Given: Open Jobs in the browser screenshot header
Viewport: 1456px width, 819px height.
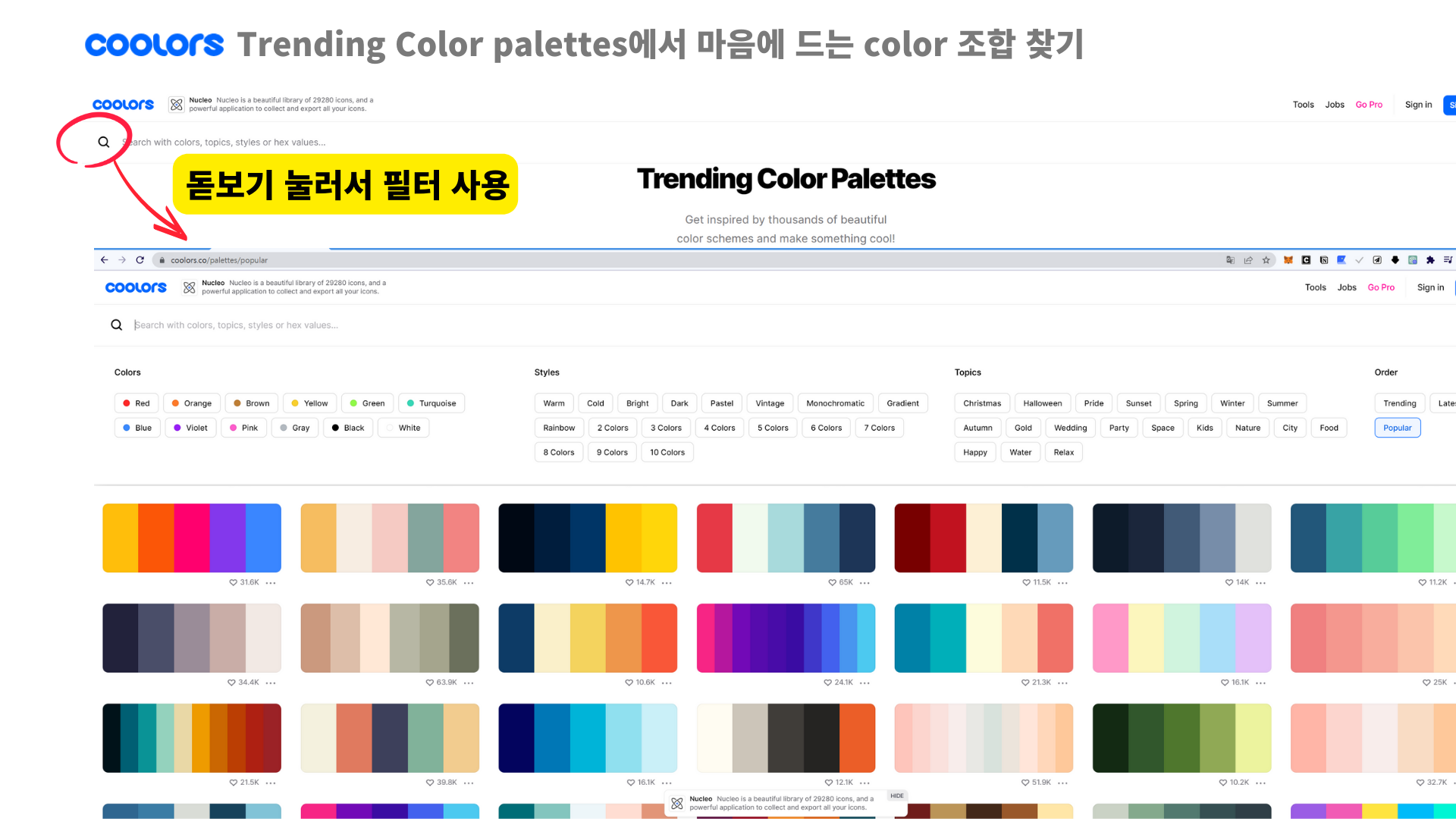Looking at the screenshot, I should (x=1347, y=287).
